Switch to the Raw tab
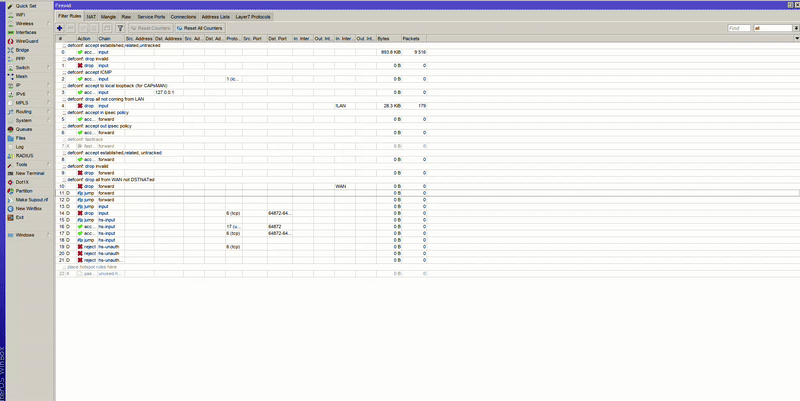 coord(126,17)
